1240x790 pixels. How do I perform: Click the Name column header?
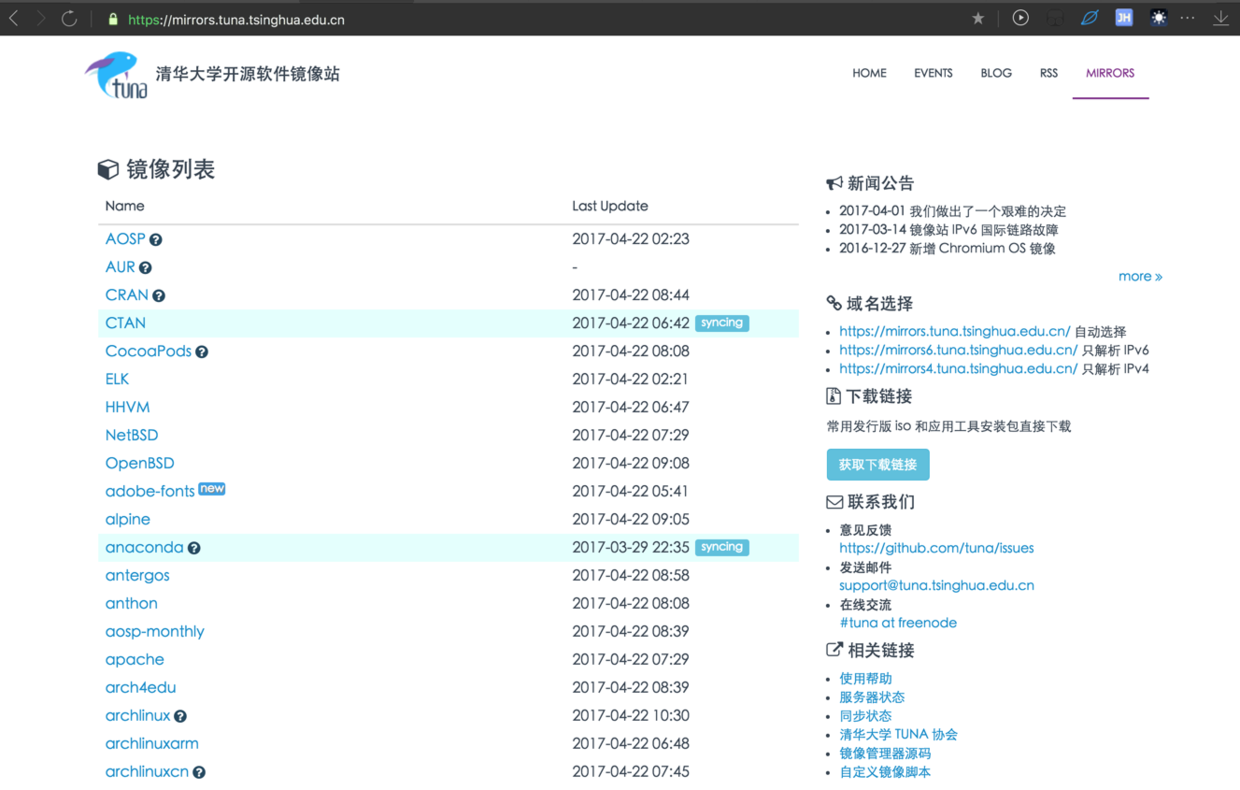[x=125, y=206]
